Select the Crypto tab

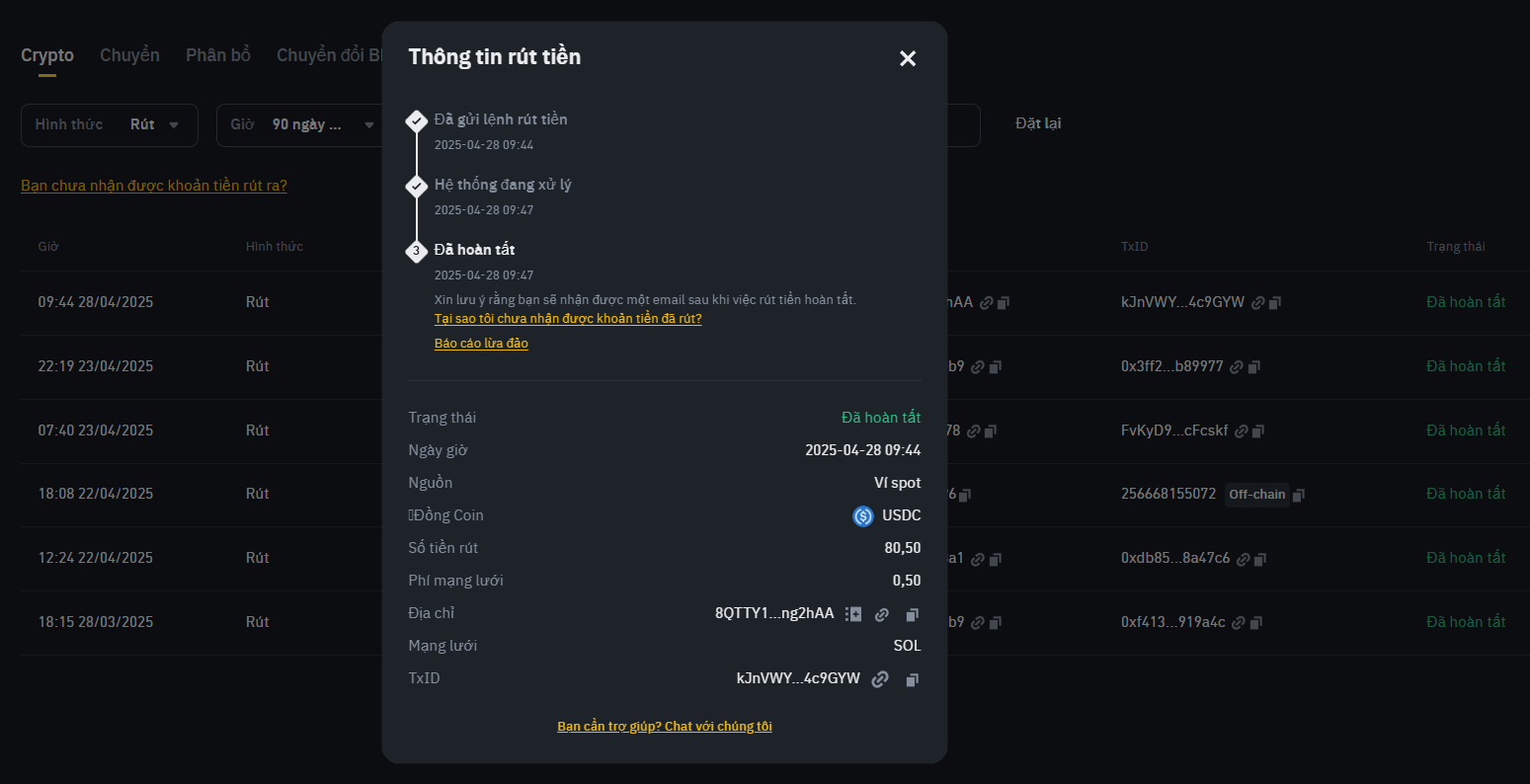(47, 55)
